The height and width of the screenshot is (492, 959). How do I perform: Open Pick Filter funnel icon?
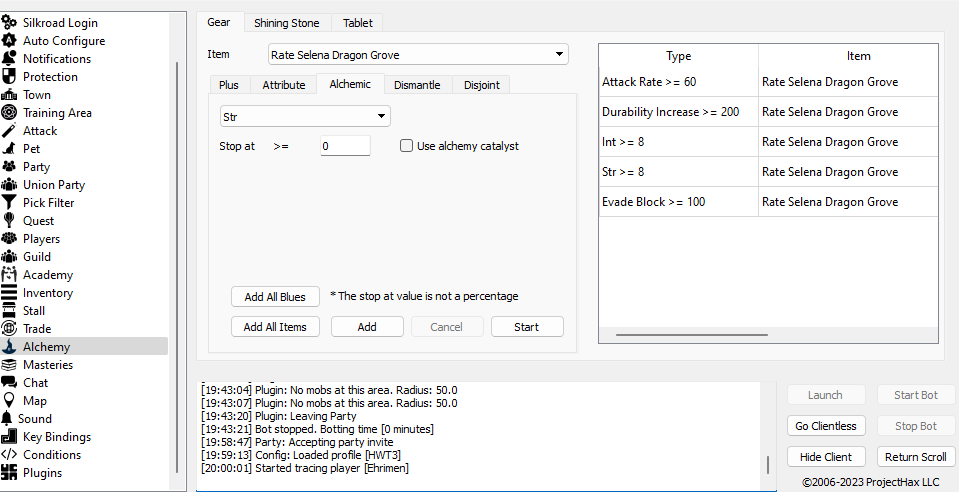pyautogui.click(x=9, y=203)
